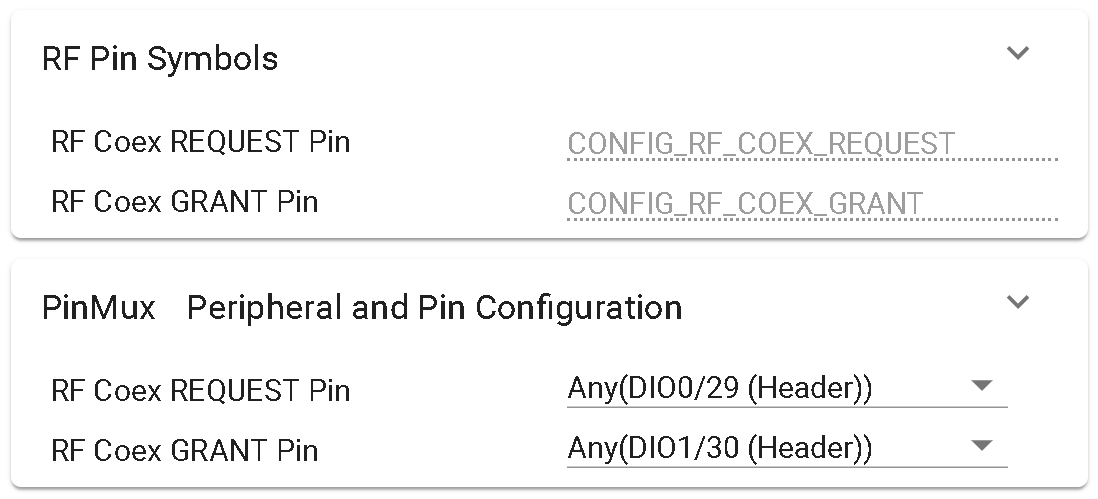Click the dotted underline below CONFIG_RF_COEX_REQUEST

pos(812,160)
